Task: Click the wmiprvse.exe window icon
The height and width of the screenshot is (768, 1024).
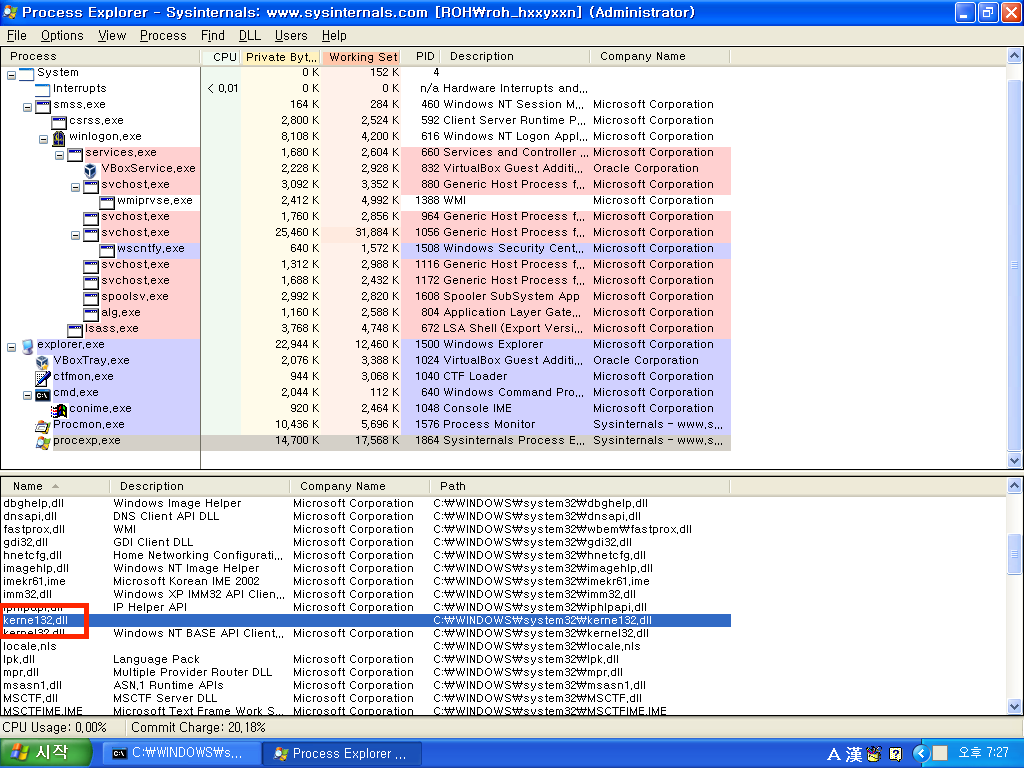Action: tap(106, 201)
